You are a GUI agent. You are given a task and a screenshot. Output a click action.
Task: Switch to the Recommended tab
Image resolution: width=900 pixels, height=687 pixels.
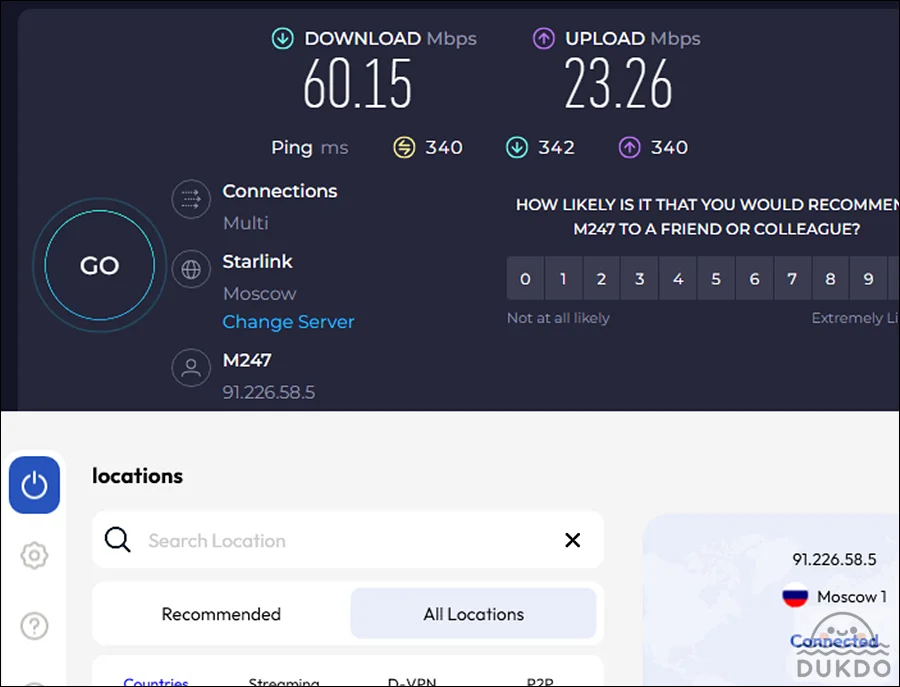[x=222, y=614]
